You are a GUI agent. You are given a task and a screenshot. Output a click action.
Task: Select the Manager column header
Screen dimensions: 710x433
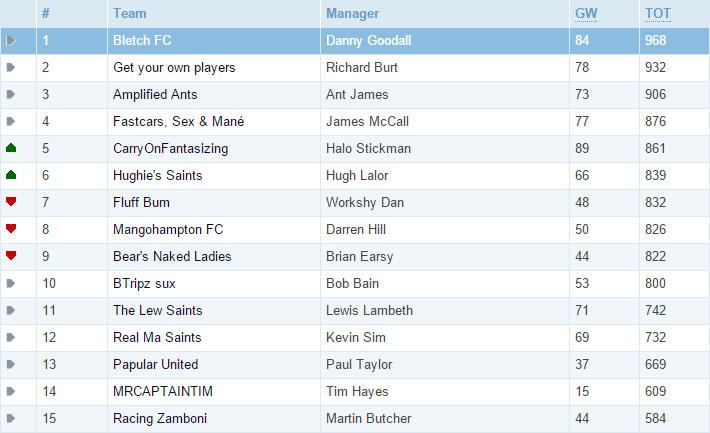[352, 14]
